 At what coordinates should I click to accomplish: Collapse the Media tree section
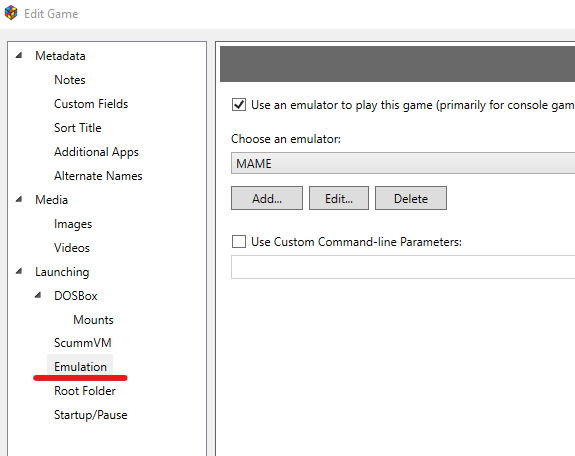pyautogui.click(x=19, y=200)
